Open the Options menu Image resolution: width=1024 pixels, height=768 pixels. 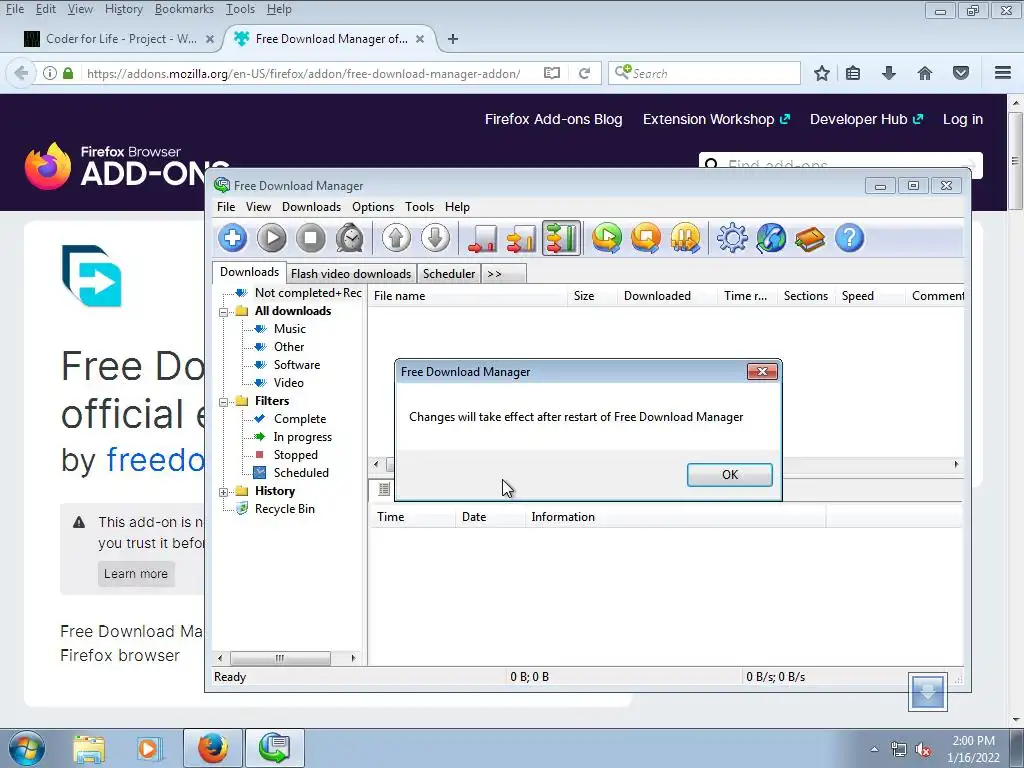(x=373, y=207)
